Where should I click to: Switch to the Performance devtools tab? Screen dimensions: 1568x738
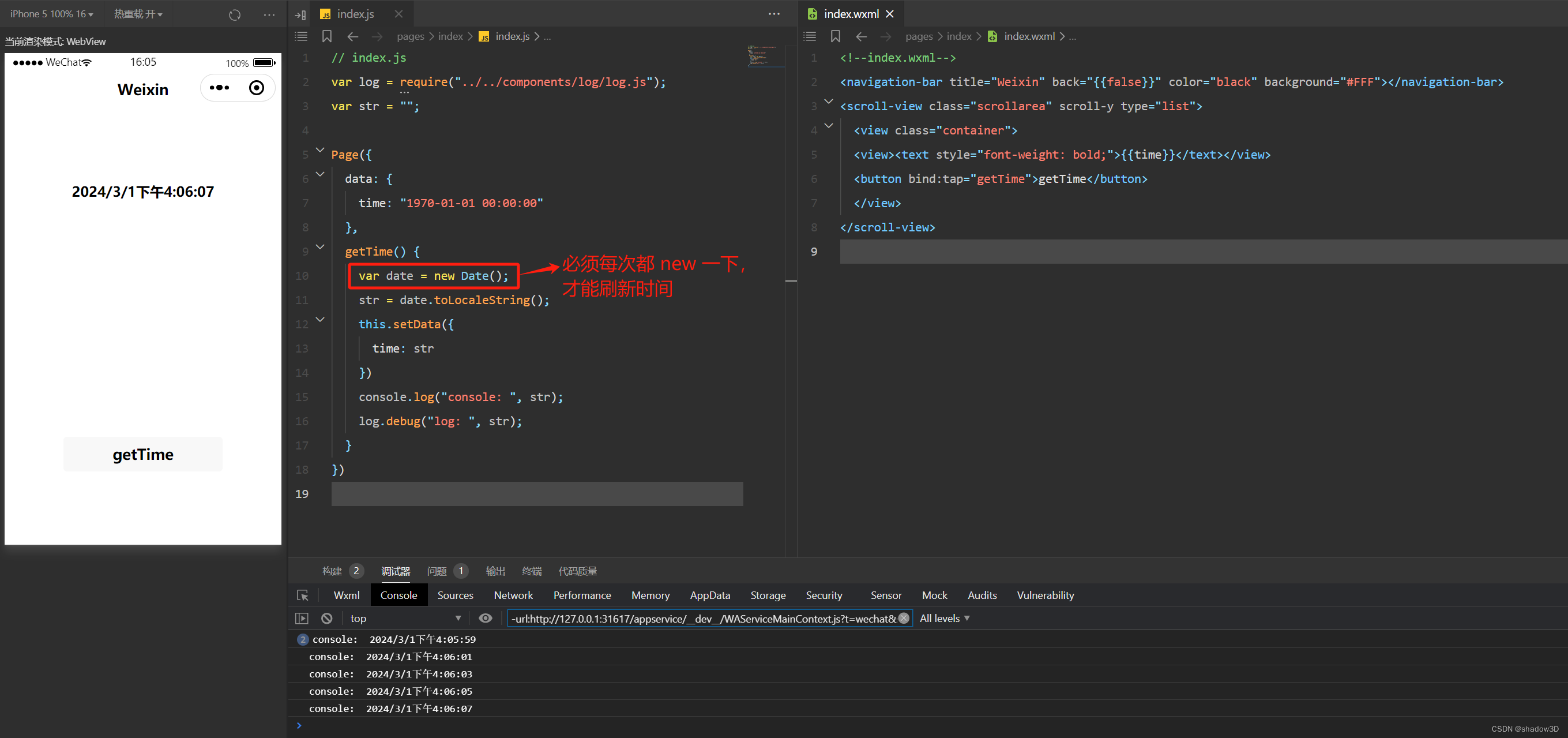pyautogui.click(x=582, y=595)
